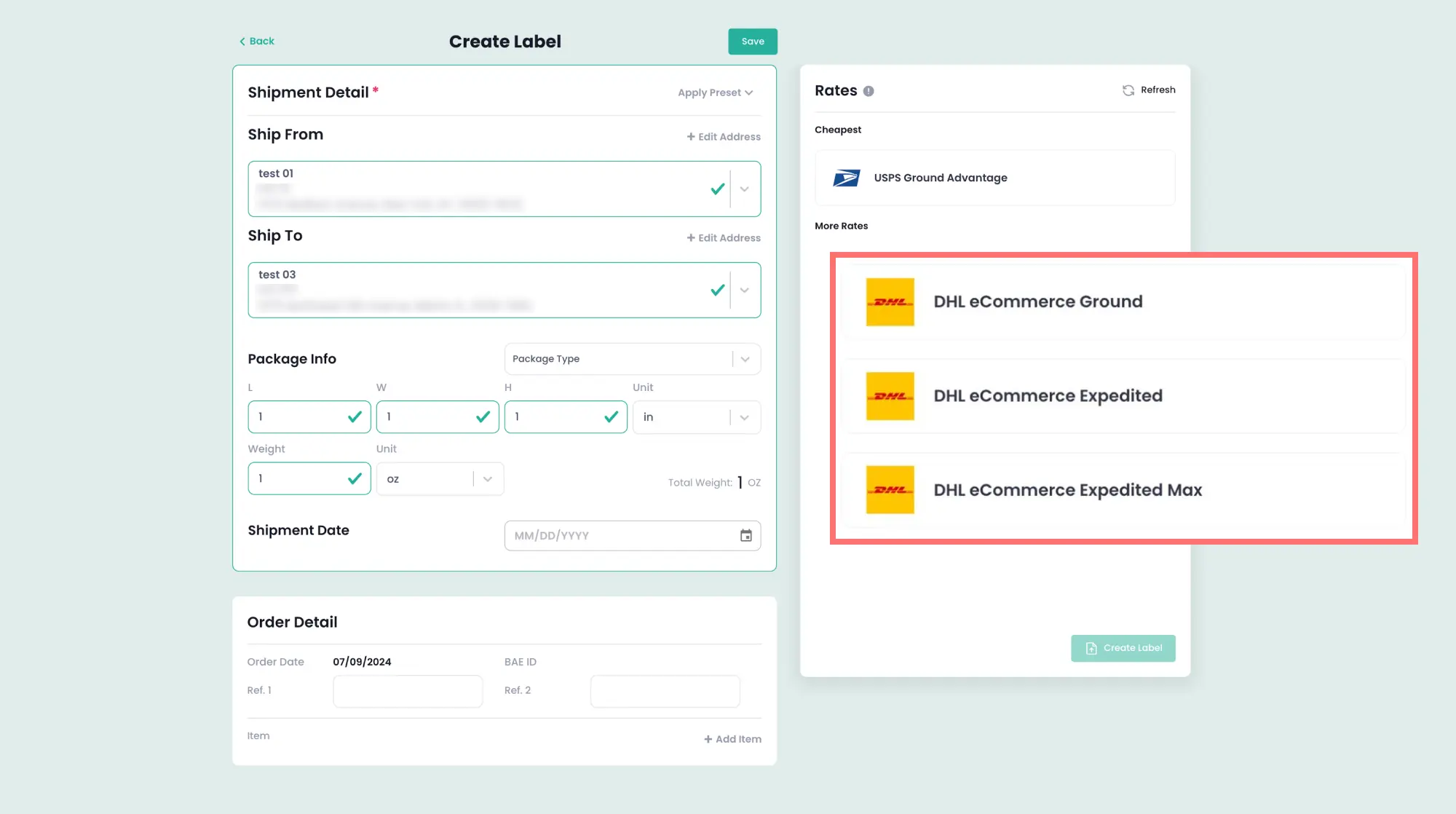Click the Package Info heading
Viewport: 1456px width, 814px height.
(x=292, y=359)
